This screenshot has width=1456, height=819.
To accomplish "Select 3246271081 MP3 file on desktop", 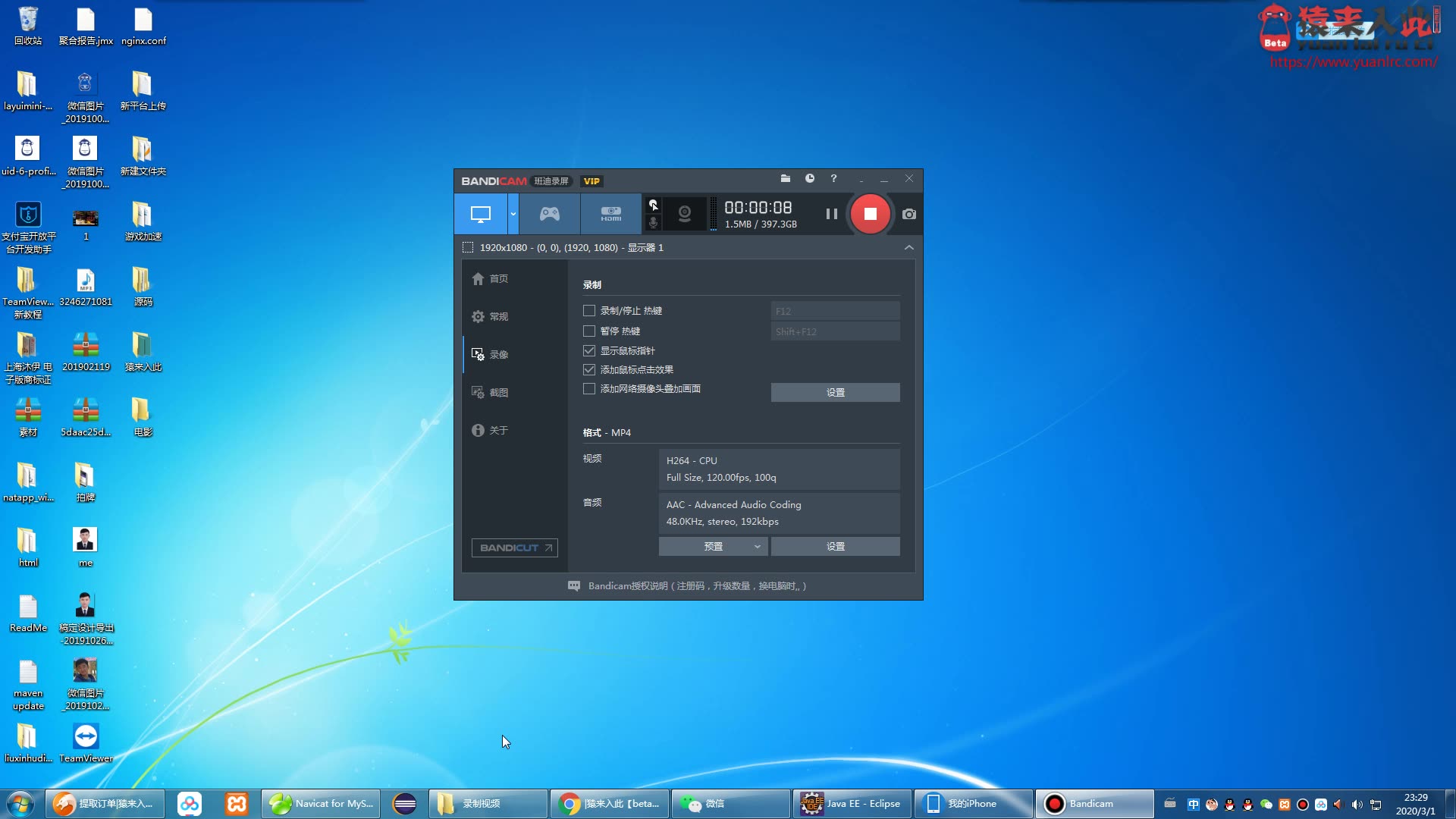I will 86,287.
